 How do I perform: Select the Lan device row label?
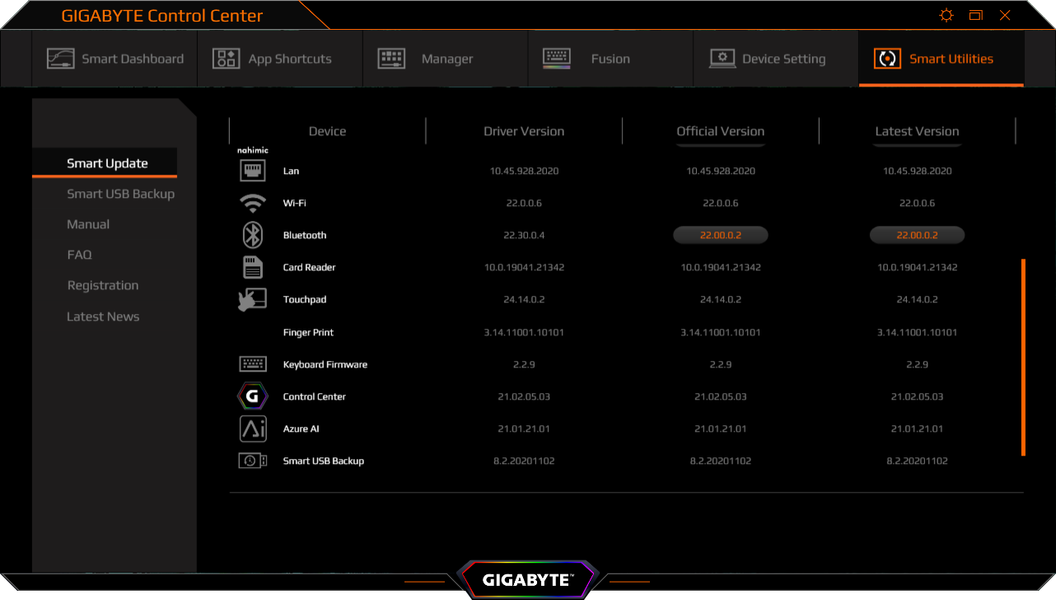tap(291, 171)
